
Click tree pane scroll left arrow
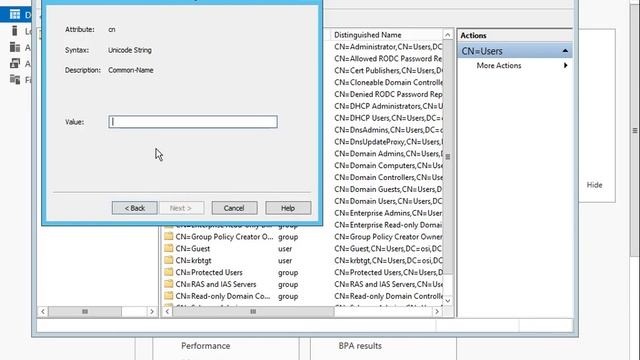click(43, 311)
